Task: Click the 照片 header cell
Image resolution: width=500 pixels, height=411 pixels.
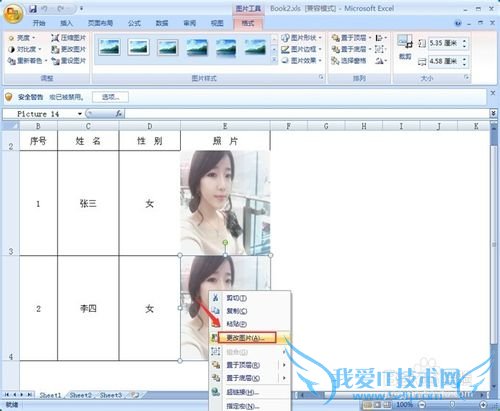Action: (225, 141)
